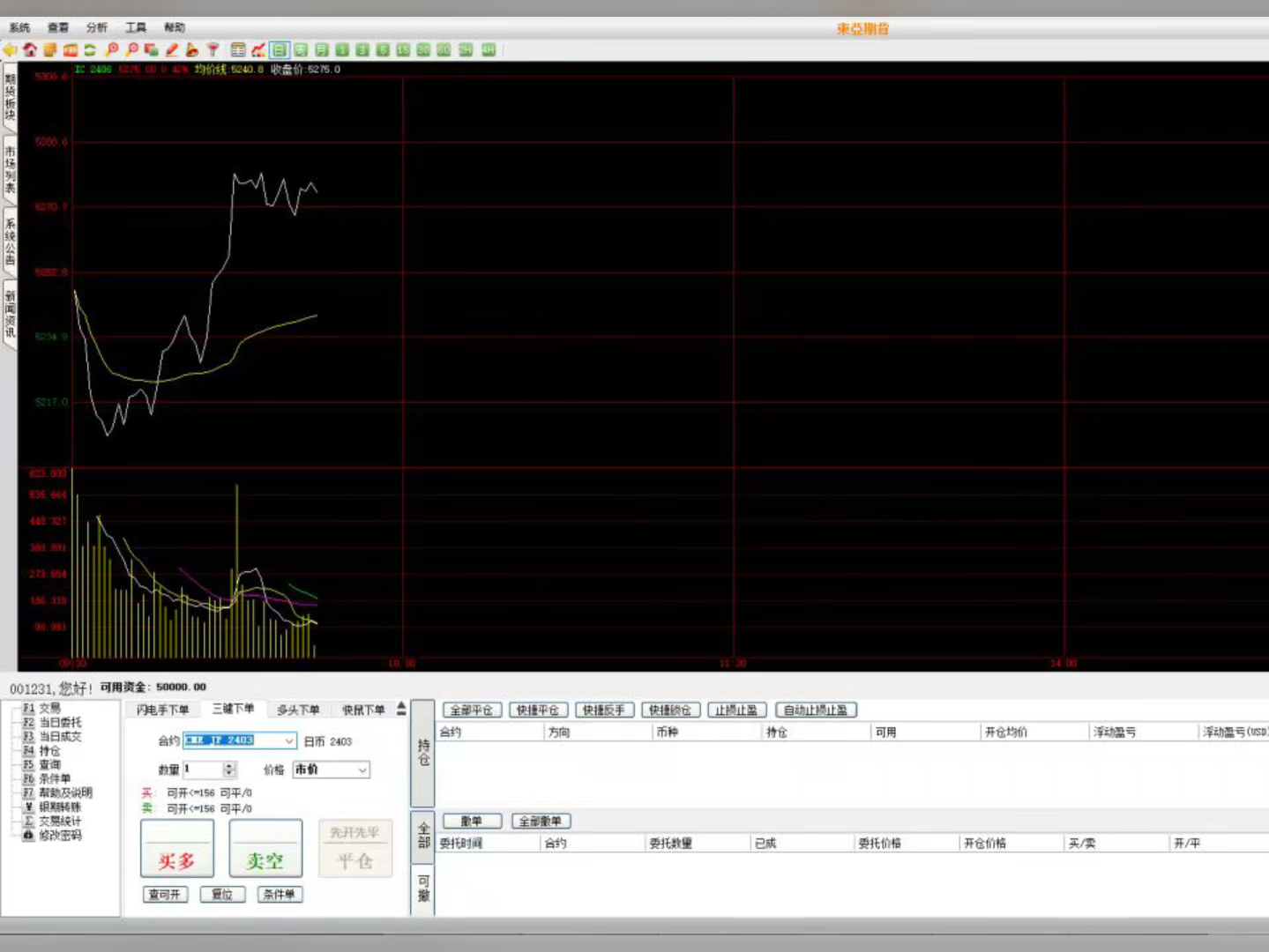The image size is (1269, 952).
Task: Click the red line chart icon
Action: click(258, 50)
